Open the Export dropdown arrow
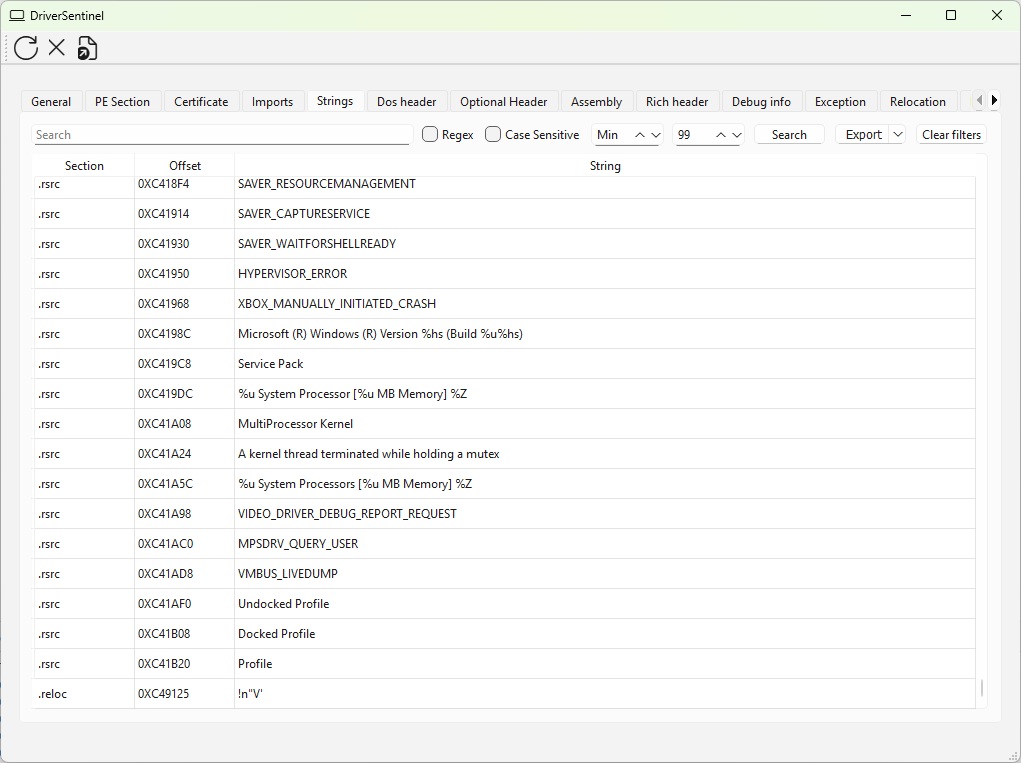Viewport: 1021px width, 763px height. tap(897, 135)
